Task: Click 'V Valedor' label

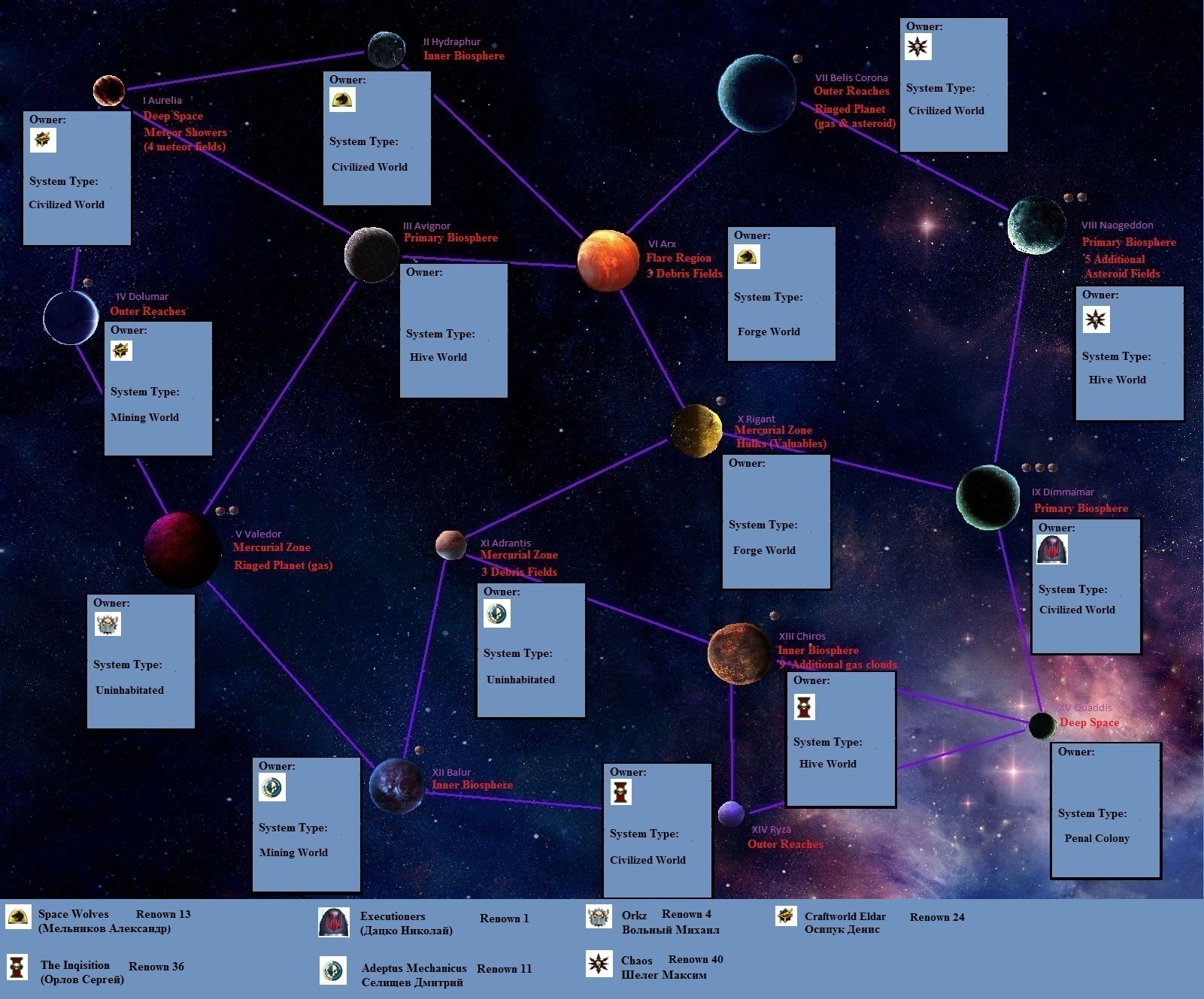Action: [x=258, y=534]
